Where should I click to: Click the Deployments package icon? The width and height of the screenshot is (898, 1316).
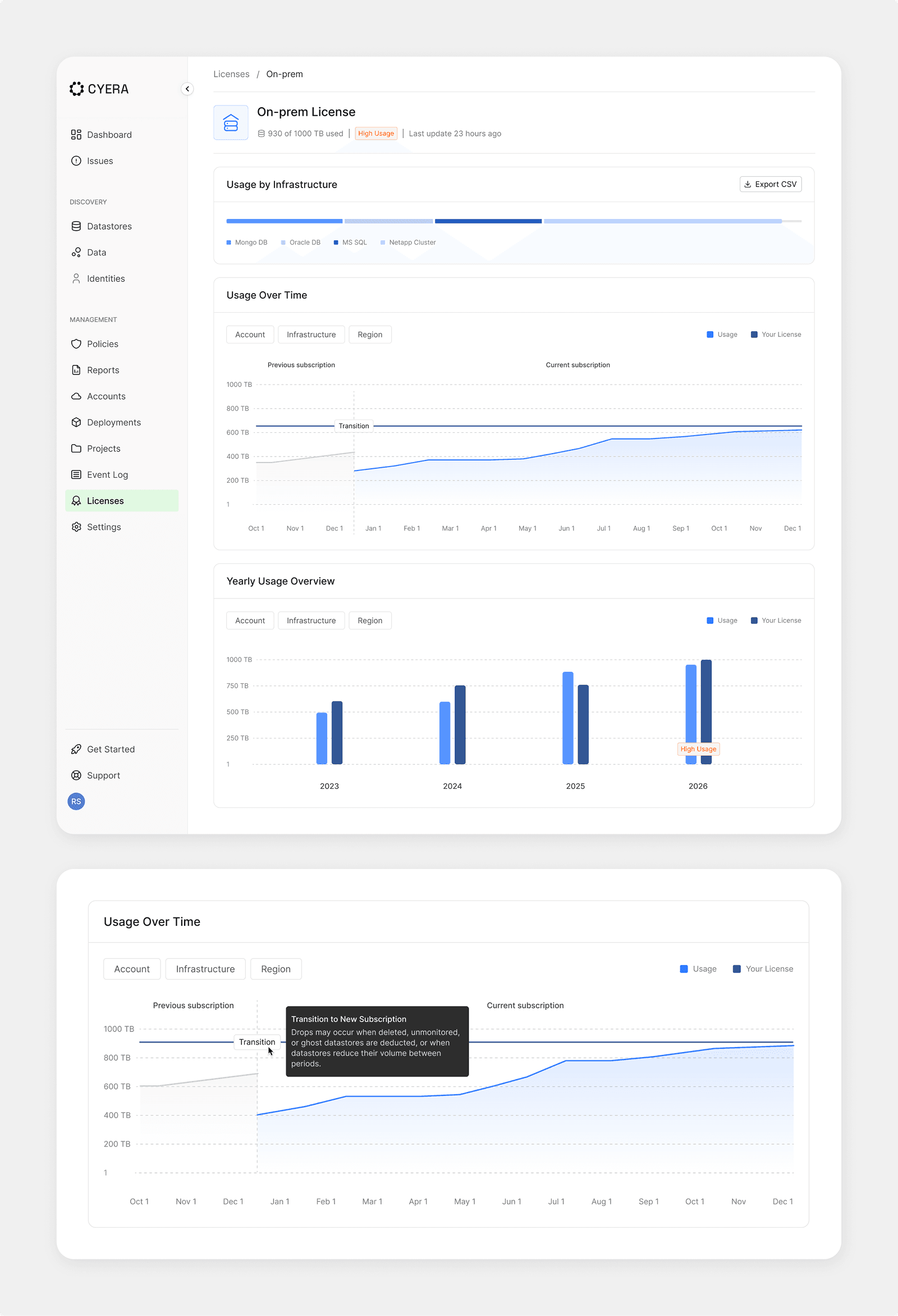tap(76, 422)
